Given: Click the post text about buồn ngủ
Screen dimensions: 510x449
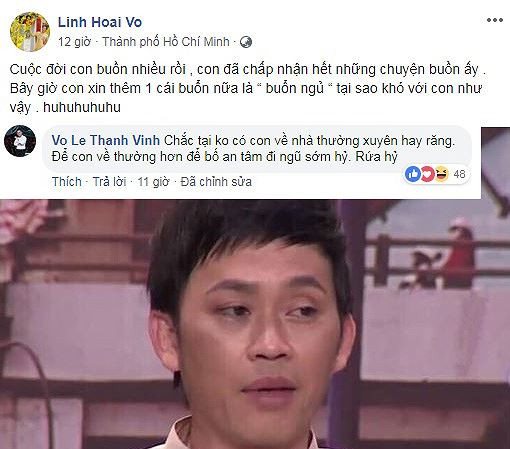Looking at the screenshot, I should click(247, 88).
